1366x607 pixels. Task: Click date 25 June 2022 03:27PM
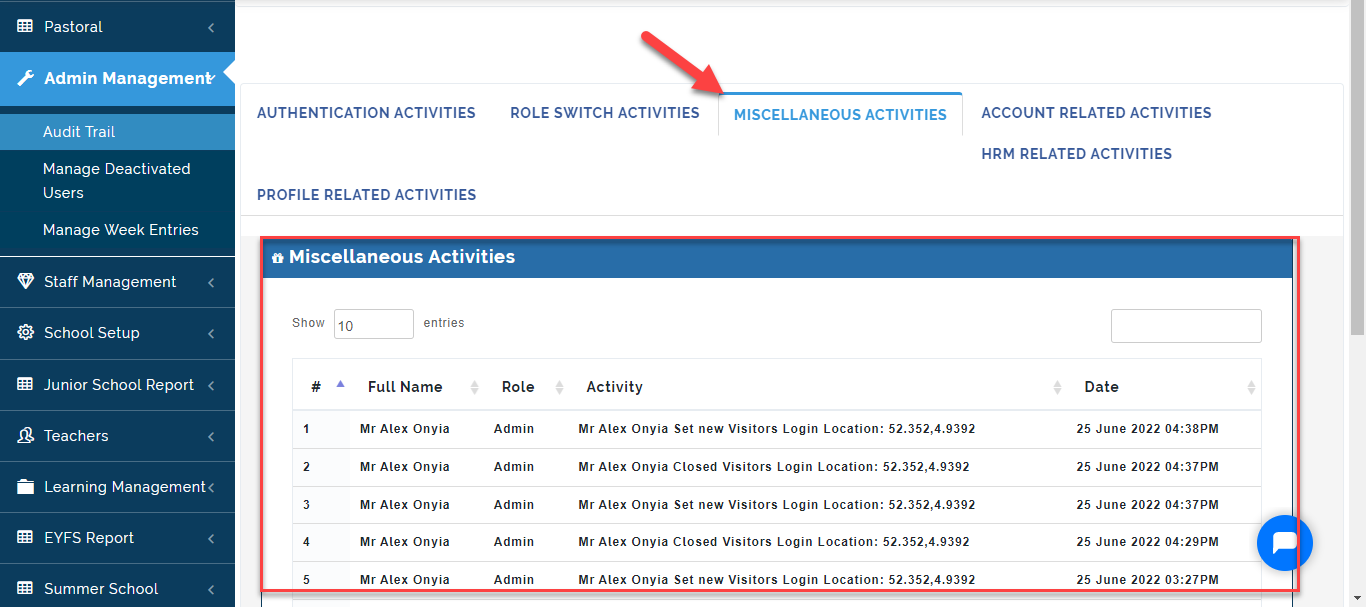[1147, 580]
